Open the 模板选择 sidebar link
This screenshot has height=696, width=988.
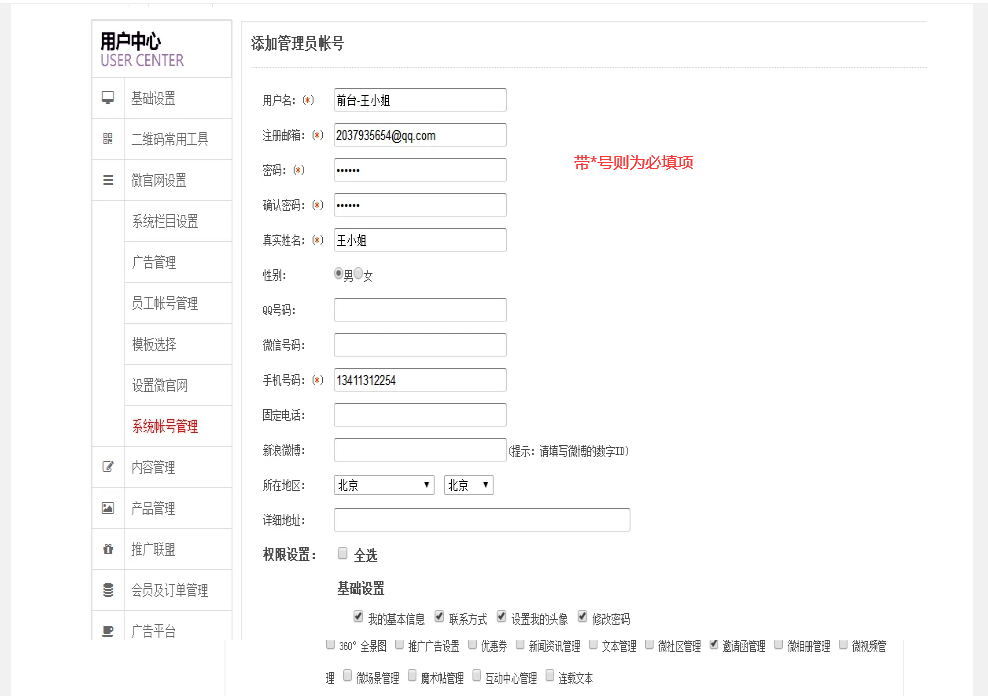(153, 344)
